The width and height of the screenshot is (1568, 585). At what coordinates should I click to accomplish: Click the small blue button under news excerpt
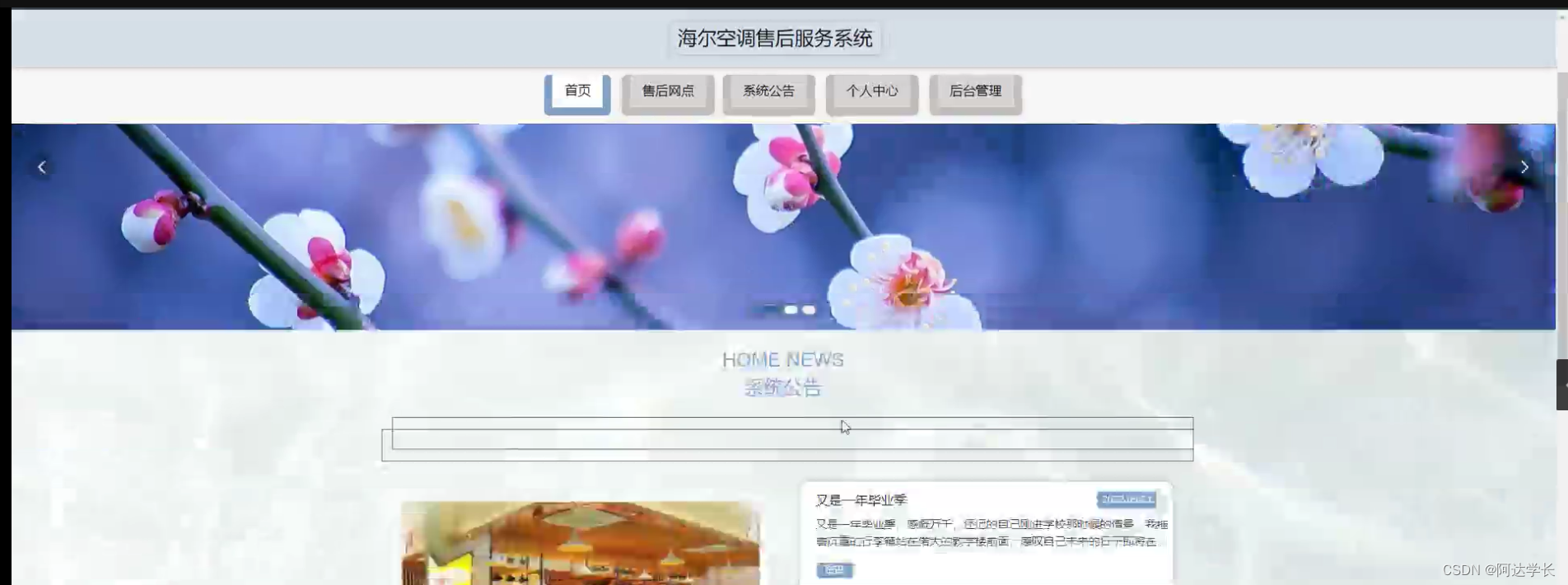[x=834, y=569]
